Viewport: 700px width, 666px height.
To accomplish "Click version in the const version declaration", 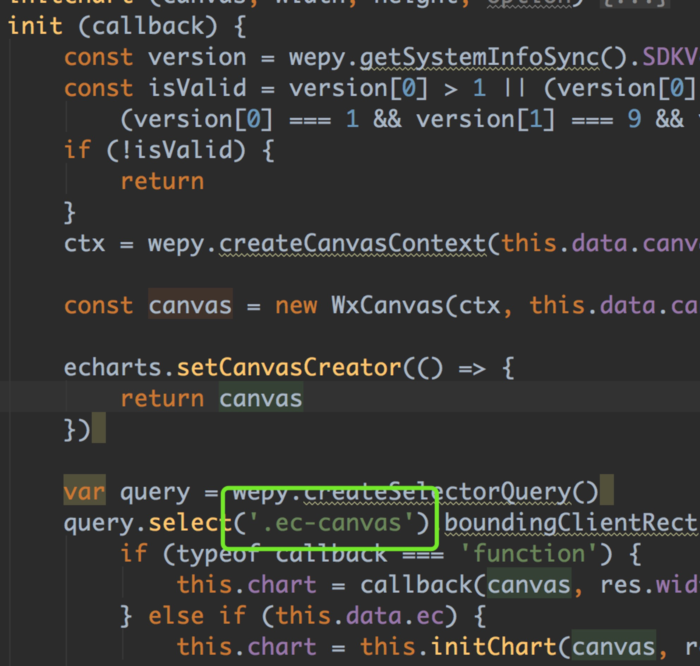I will [x=197, y=57].
